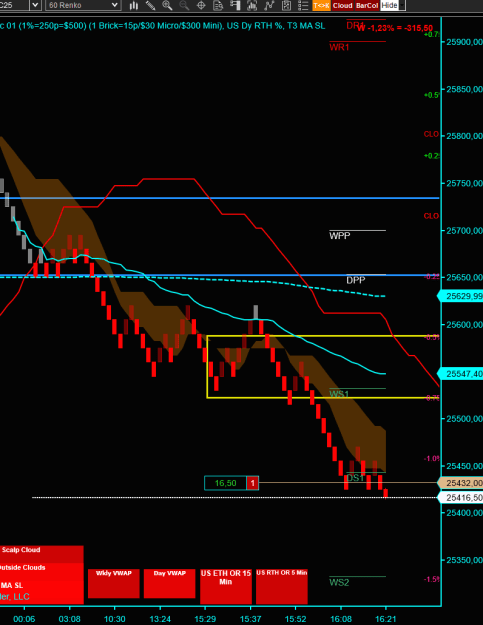Toggle the orange T<>K button

click(x=321, y=5)
